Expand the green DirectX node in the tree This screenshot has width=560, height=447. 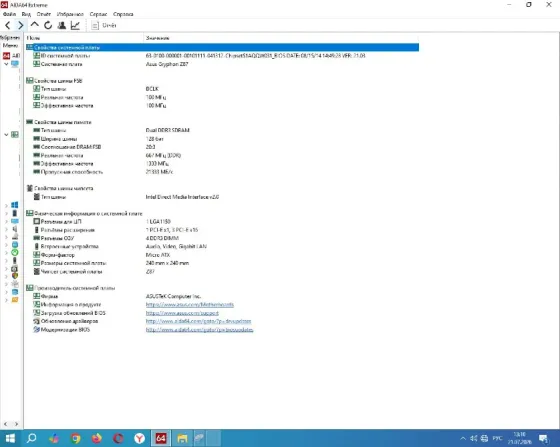tap(6, 253)
